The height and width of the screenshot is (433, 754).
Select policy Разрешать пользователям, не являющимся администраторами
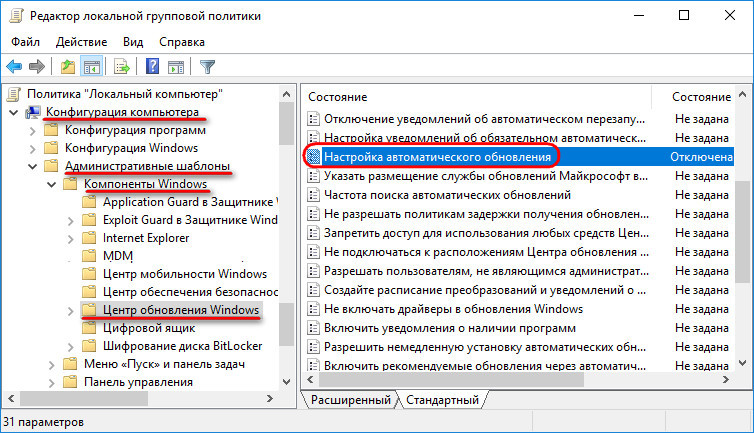(486, 271)
